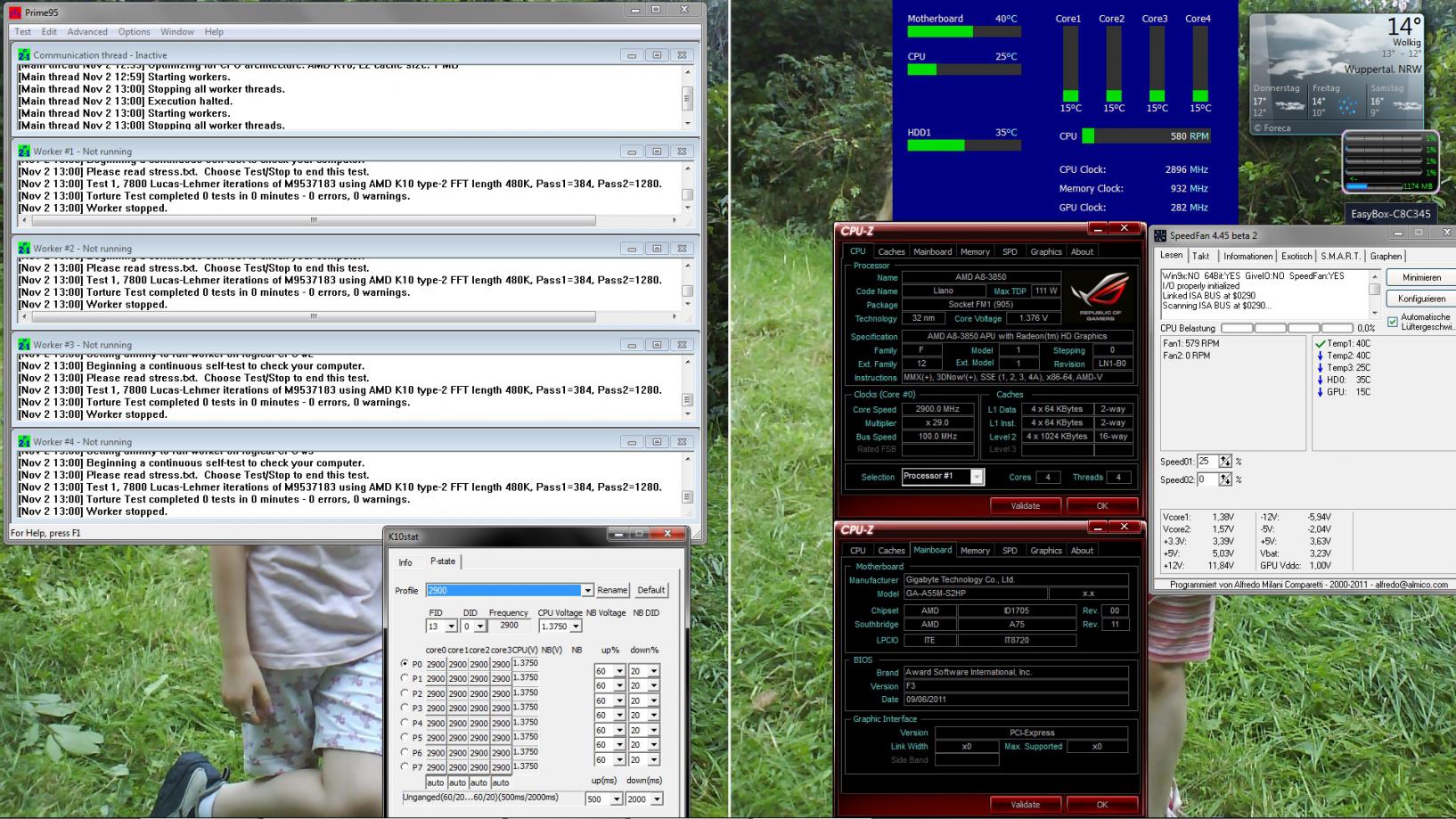The image size is (1456, 819).
Task: Open the Processor #1 selection dropdown in CPU-Z
Action: point(977,477)
